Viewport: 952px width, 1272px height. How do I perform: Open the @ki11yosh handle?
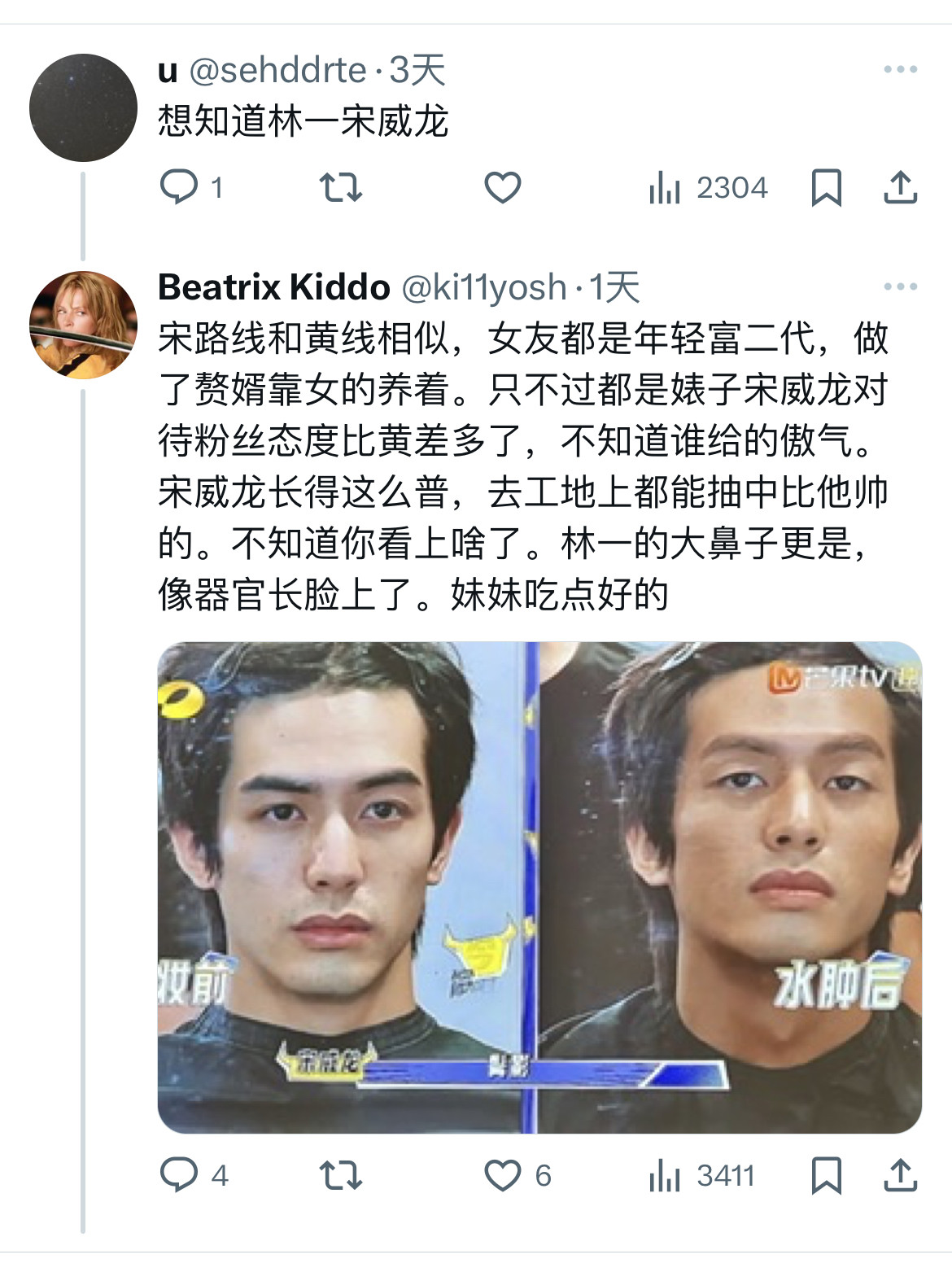coord(484,287)
